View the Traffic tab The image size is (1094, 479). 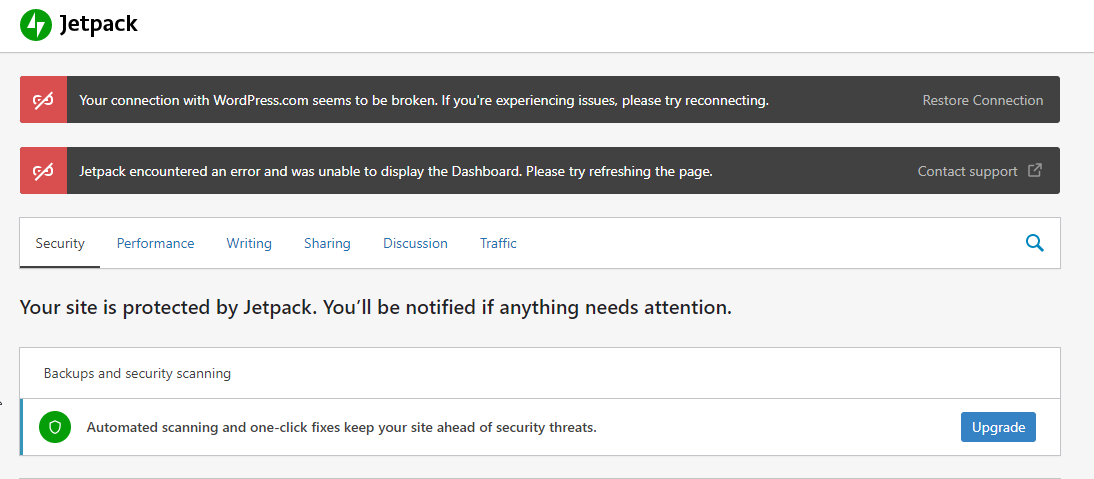498,243
